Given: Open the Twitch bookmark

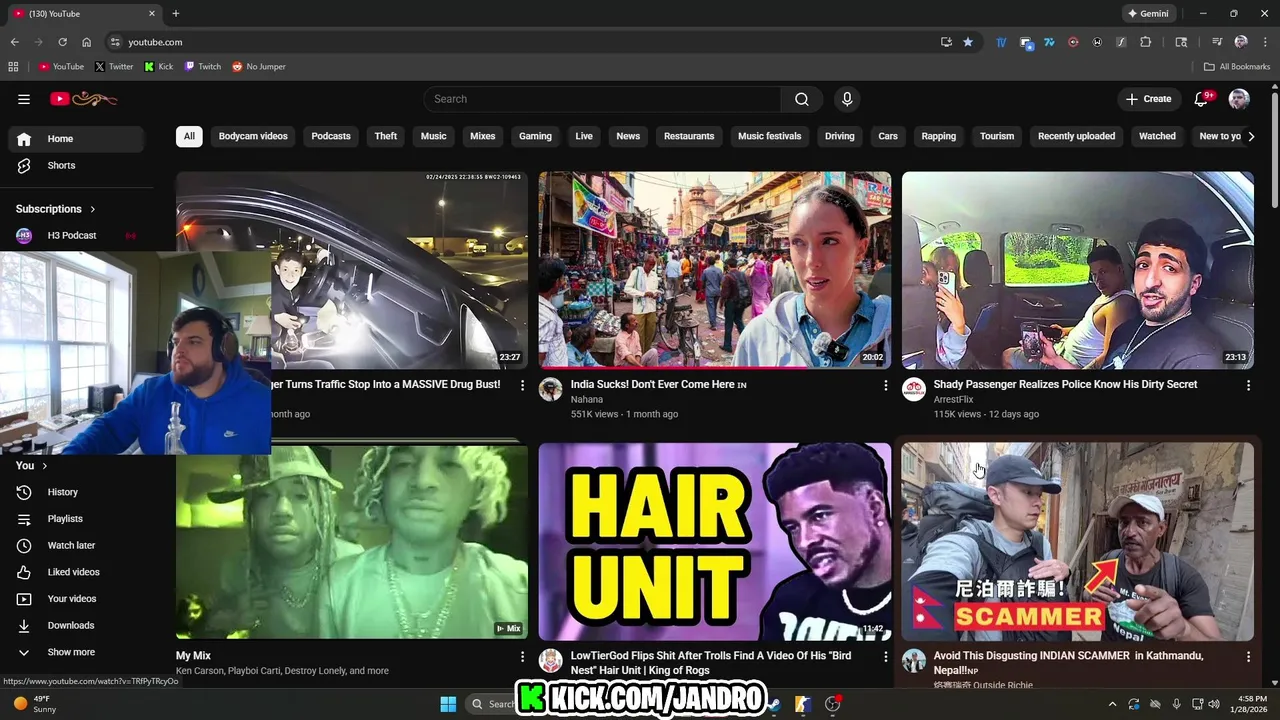Looking at the screenshot, I should [x=203, y=67].
